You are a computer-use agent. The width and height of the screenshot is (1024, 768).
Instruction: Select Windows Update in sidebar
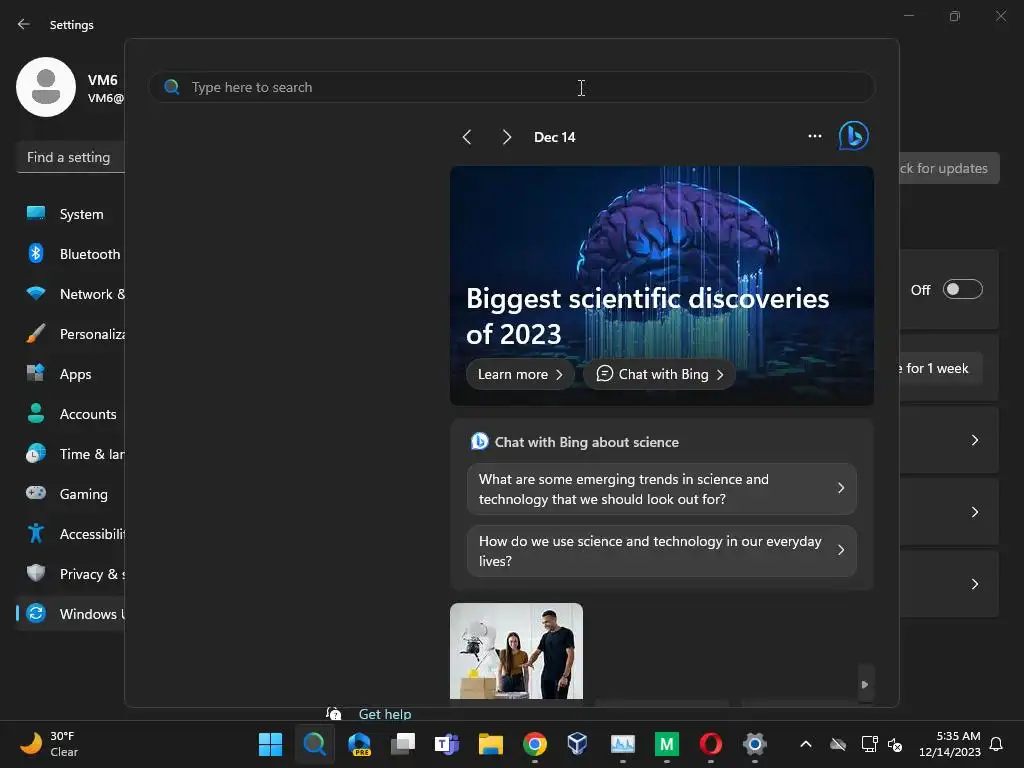71,614
